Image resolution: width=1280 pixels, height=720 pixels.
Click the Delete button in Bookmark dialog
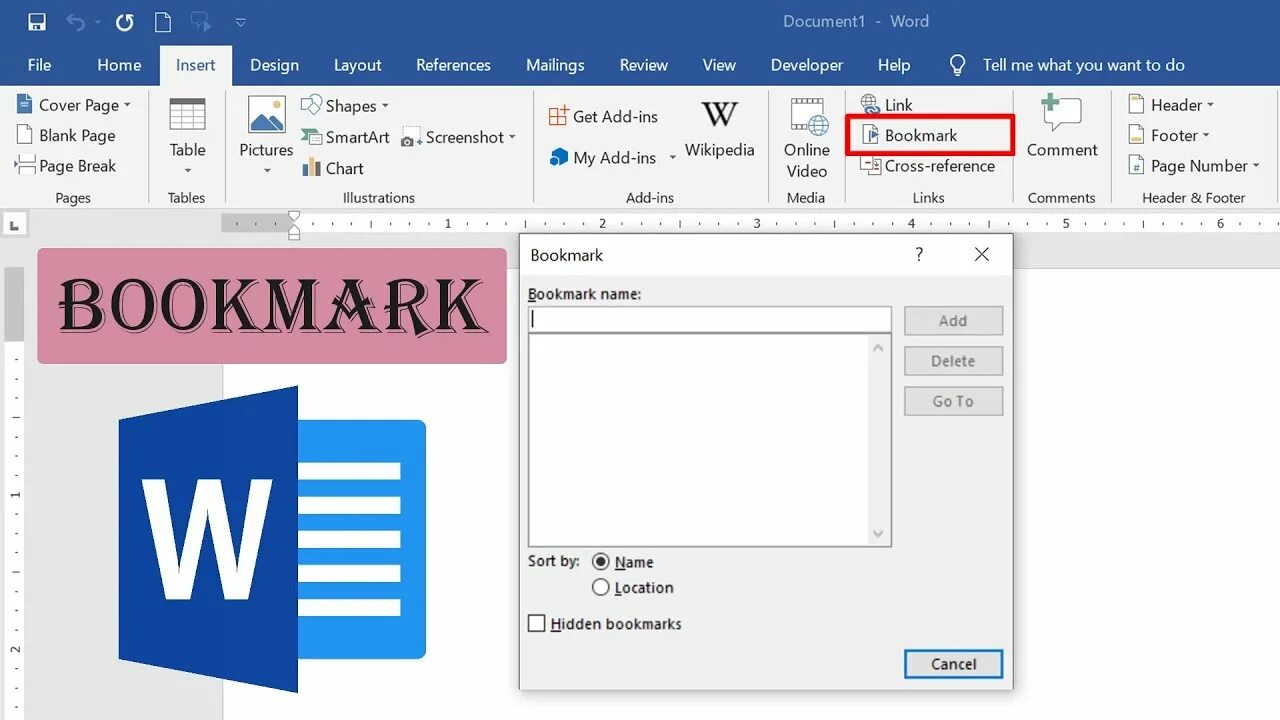point(953,361)
